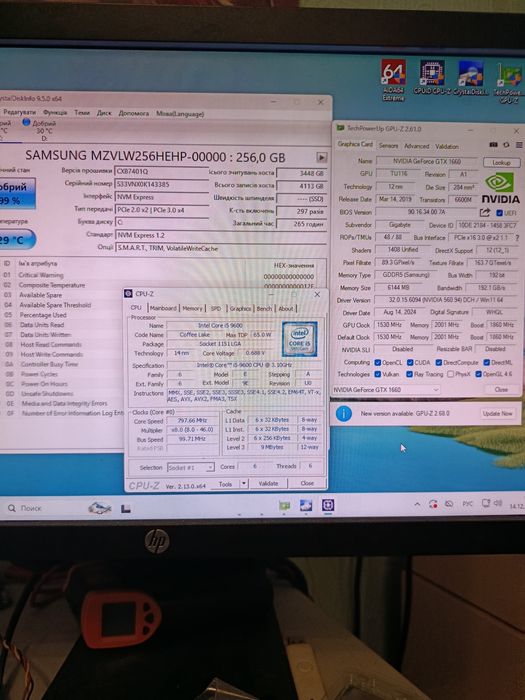Viewport: 525px width, 700px height.
Task: Open the AIDA64 Extreme desktop shortcut
Action: [x=393, y=80]
